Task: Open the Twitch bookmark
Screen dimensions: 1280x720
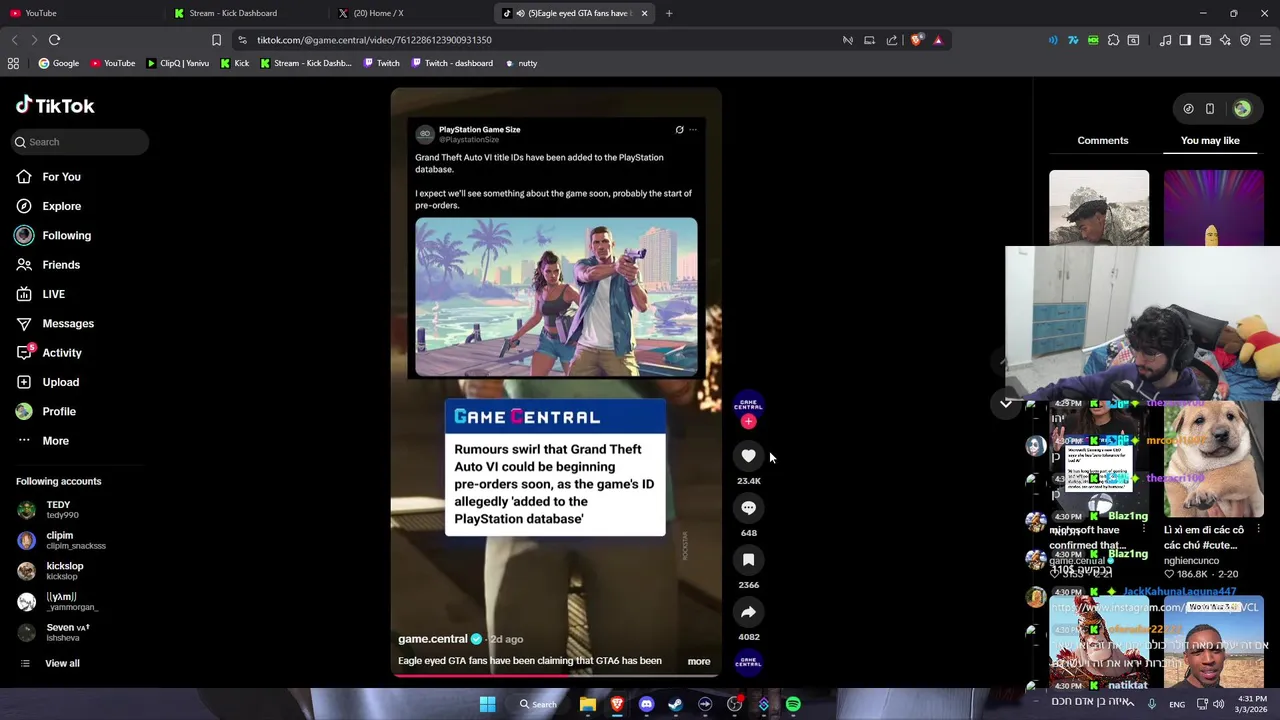Action: click(x=381, y=63)
